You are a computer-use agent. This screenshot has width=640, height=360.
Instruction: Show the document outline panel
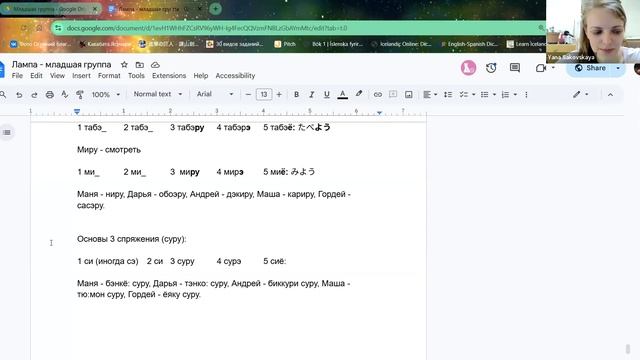click(7, 132)
